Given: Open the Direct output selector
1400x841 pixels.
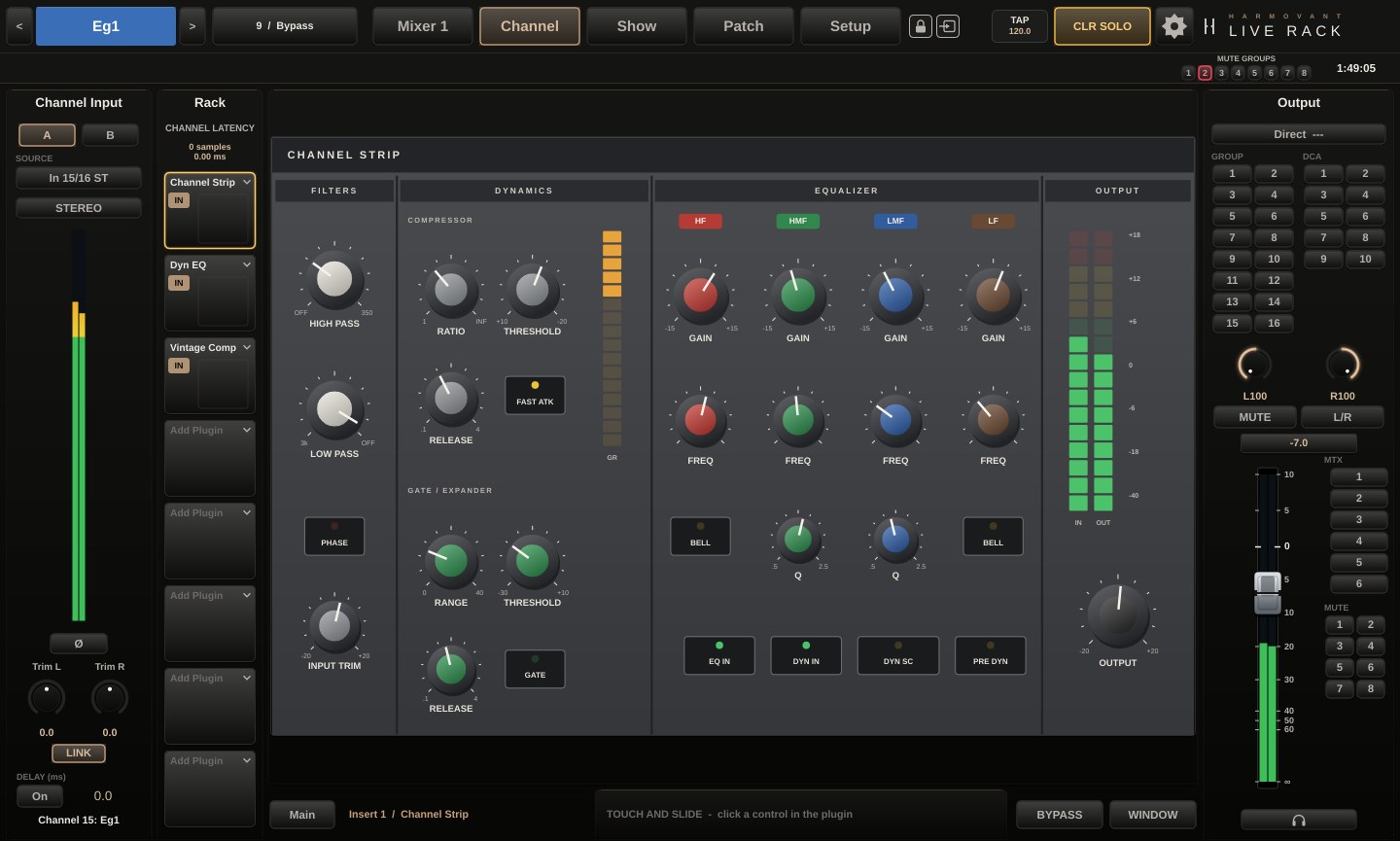Looking at the screenshot, I should pos(1298,134).
